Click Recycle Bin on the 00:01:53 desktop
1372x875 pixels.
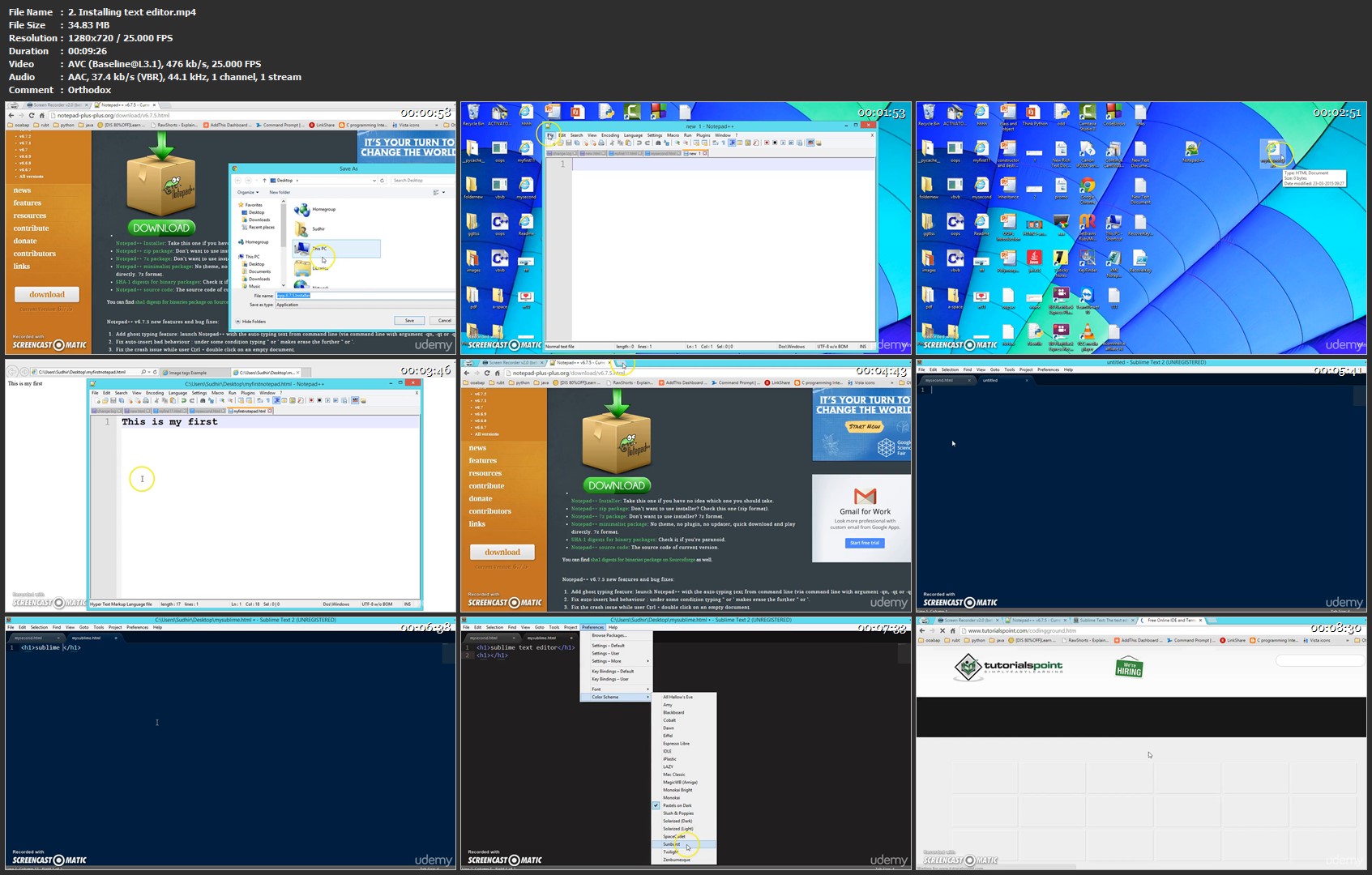click(472, 115)
